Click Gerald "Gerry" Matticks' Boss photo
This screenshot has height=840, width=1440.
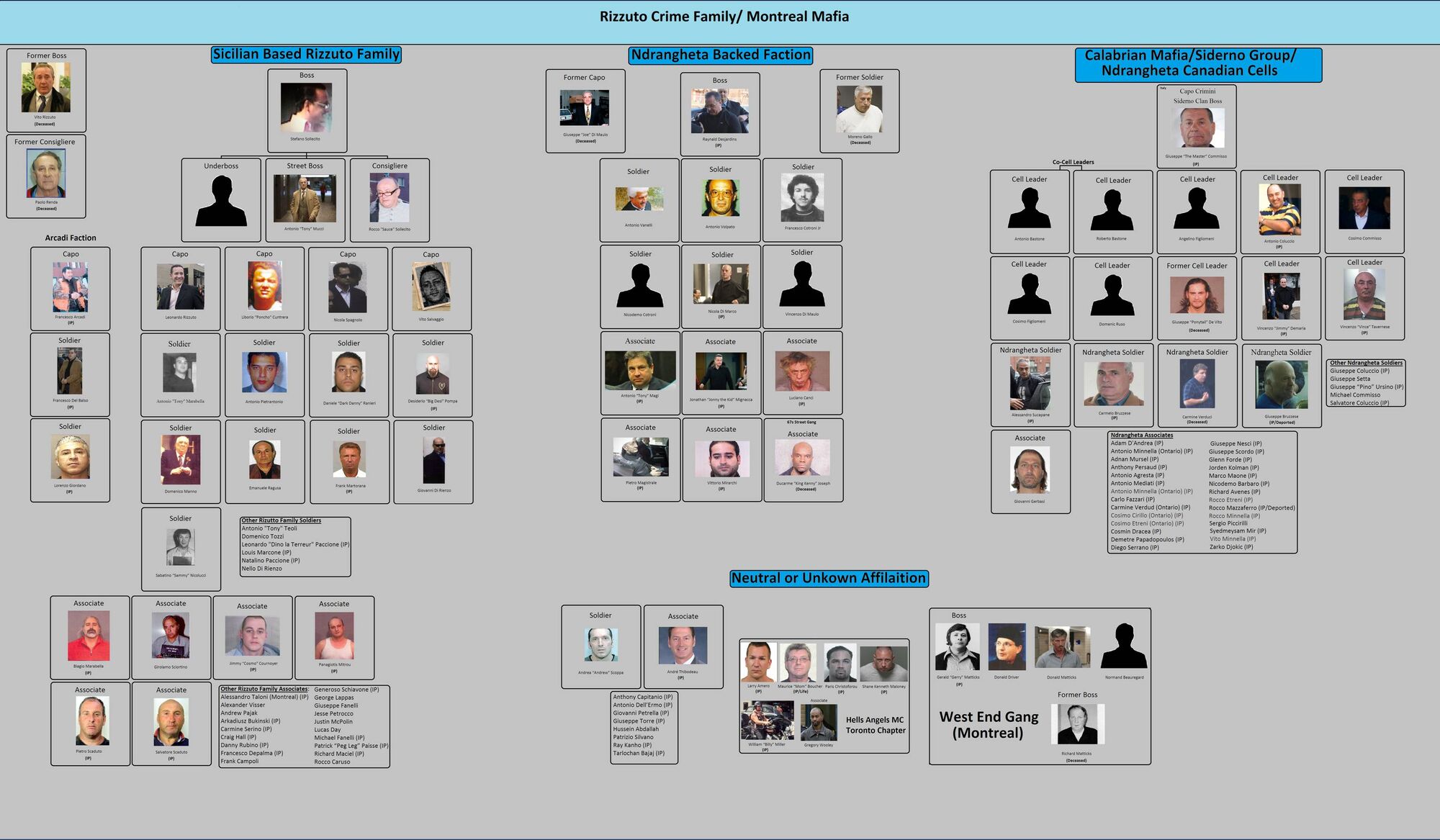pos(957,647)
